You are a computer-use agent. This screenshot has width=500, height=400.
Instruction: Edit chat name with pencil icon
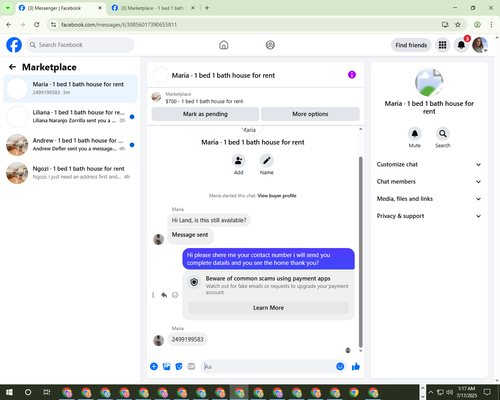point(267,161)
